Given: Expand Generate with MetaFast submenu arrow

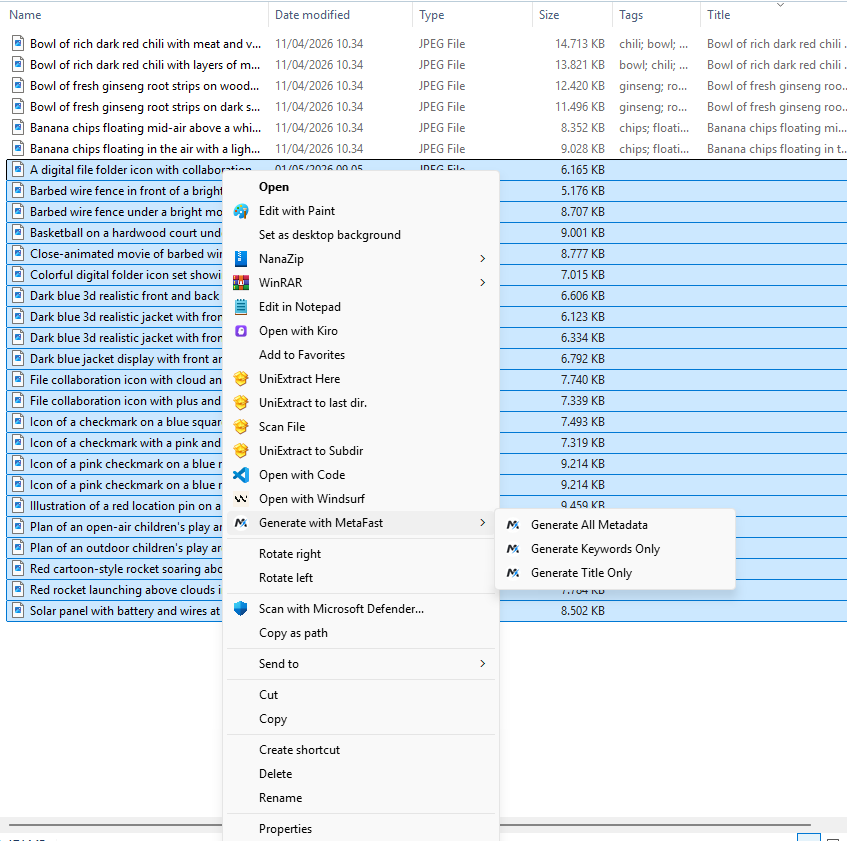Looking at the screenshot, I should click(x=482, y=522).
